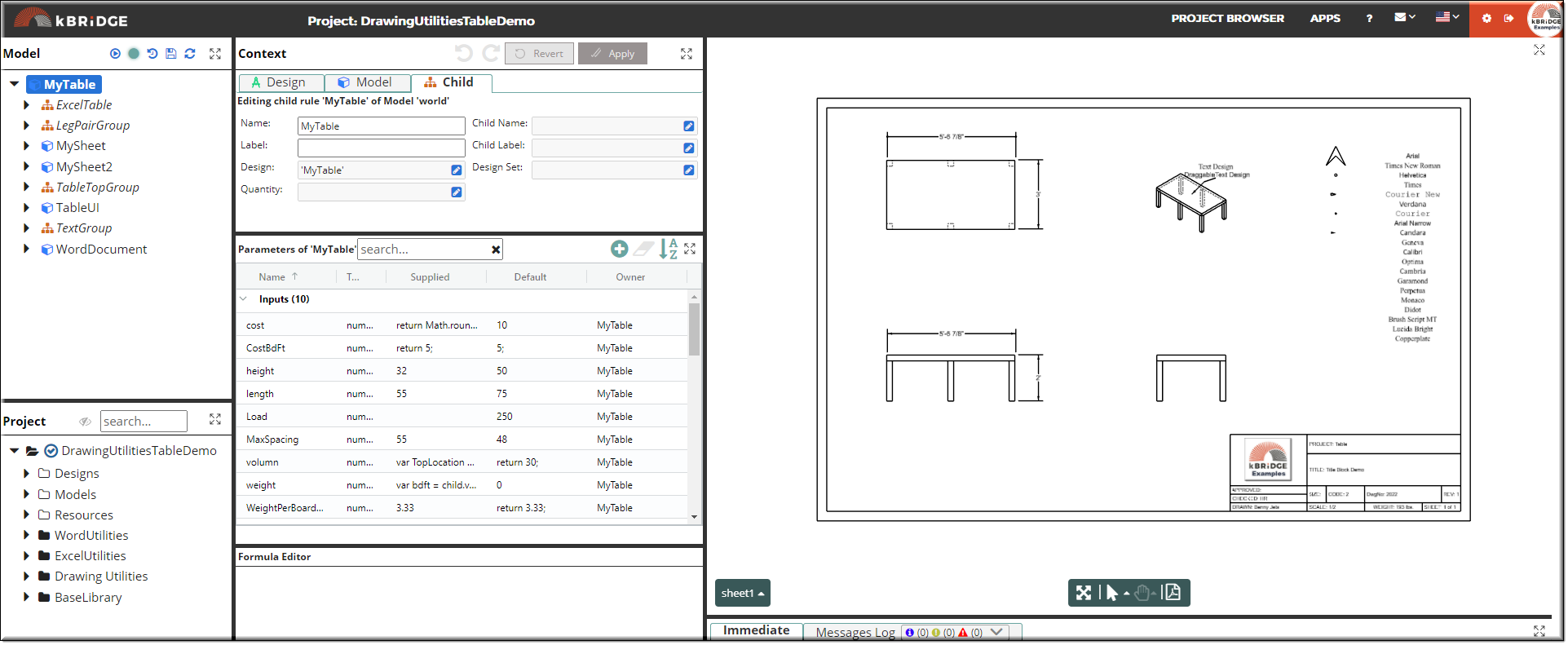Image resolution: width=1568 pixels, height=645 pixels.
Task: Edit Design Set formula icon
Action: [689, 170]
